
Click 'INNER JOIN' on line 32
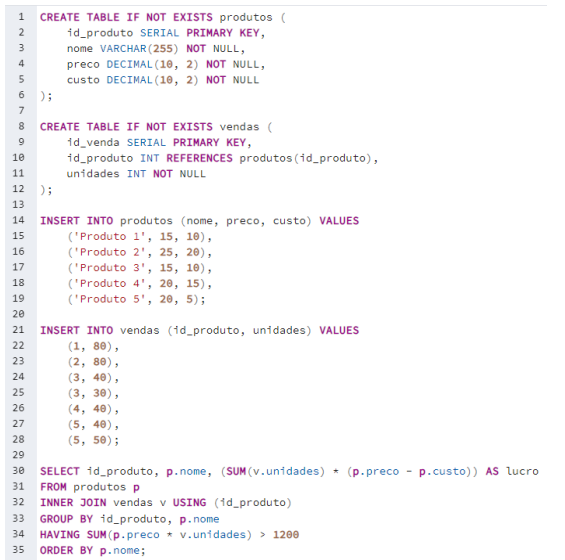tap(73, 503)
